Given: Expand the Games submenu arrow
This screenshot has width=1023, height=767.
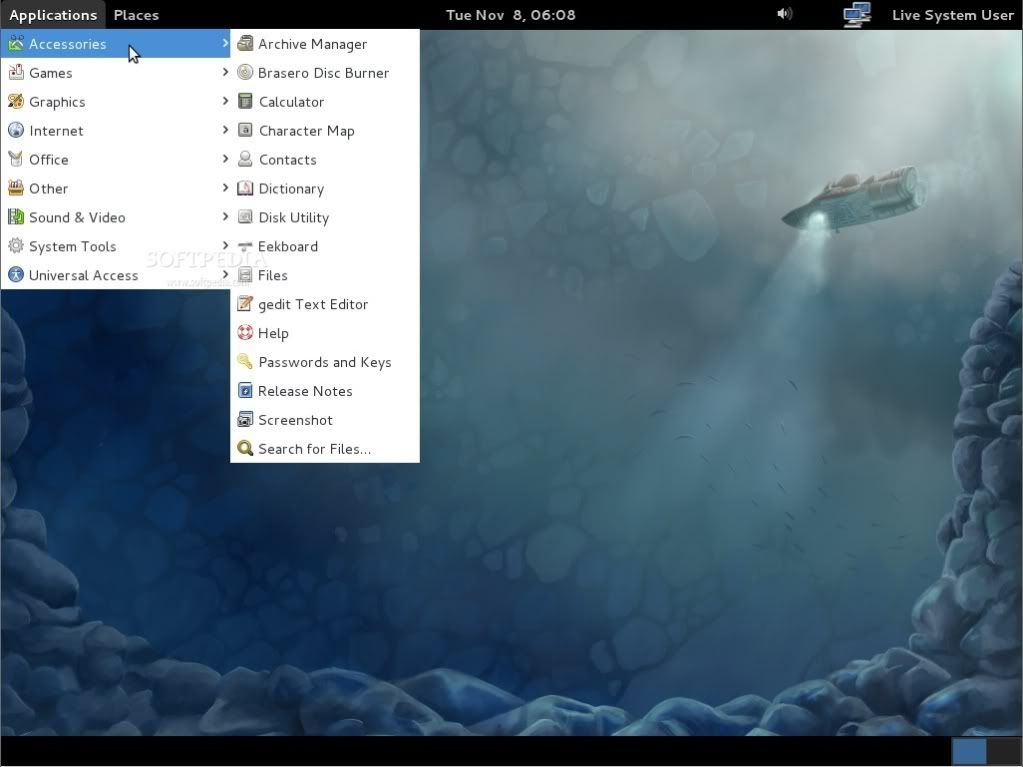Looking at the screenshot, I should pyautogui.click(x=225, y=72).
